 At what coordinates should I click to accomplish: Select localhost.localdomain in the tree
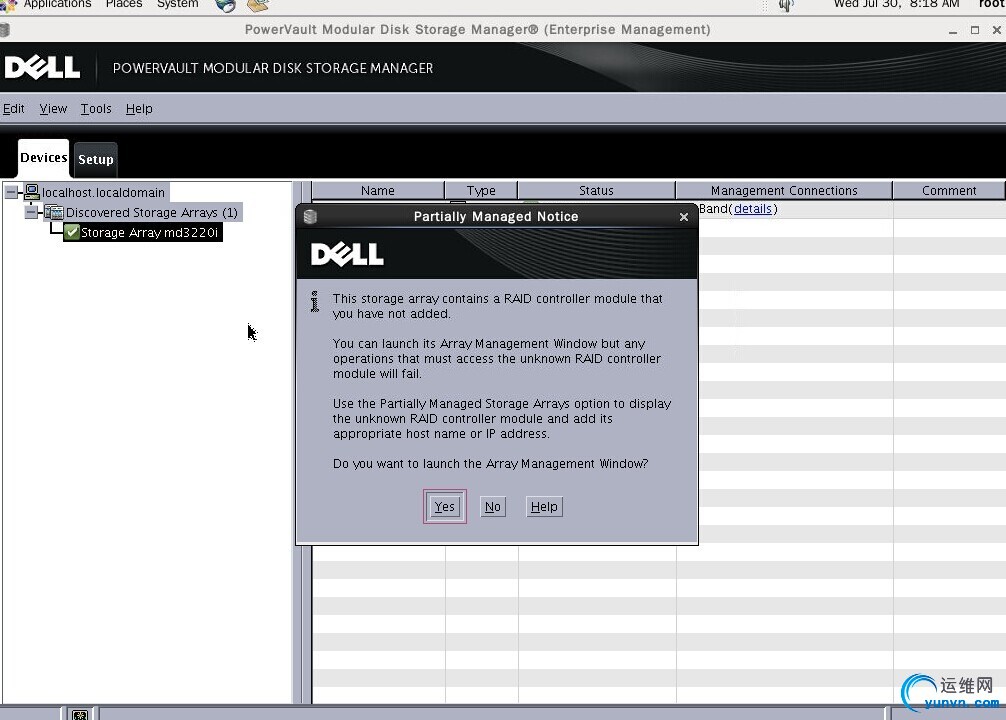coord(103,193)
